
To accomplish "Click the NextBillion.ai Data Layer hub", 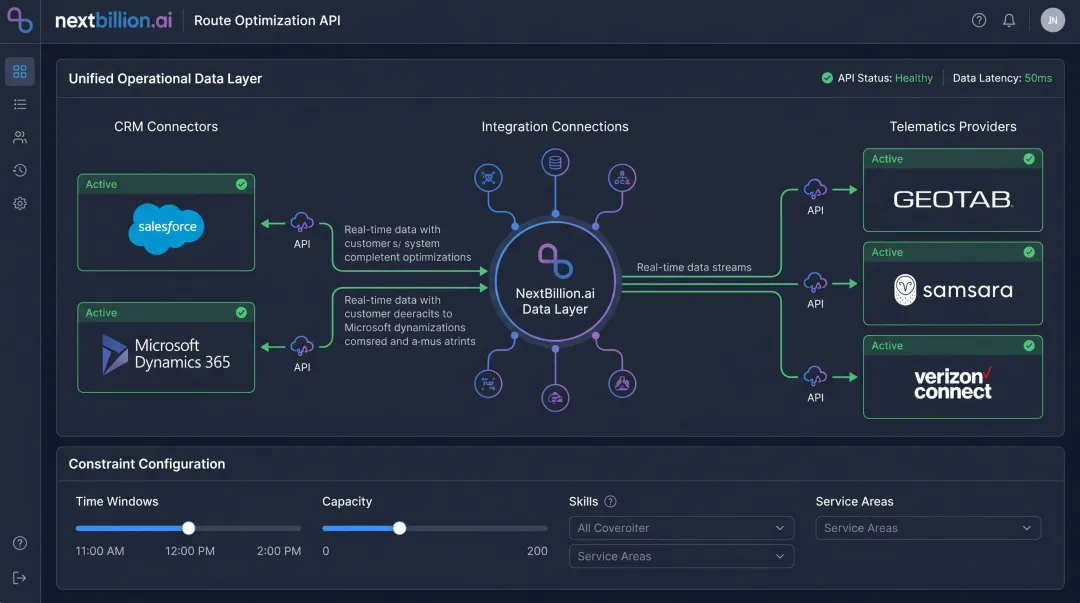I will point(555,281).
